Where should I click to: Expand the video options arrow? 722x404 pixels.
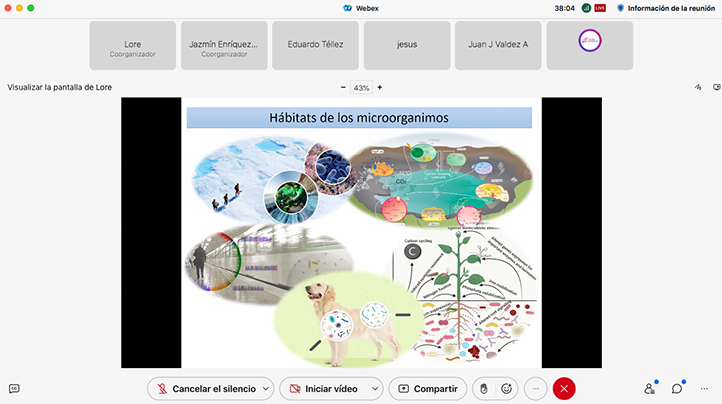pos(375,388)
